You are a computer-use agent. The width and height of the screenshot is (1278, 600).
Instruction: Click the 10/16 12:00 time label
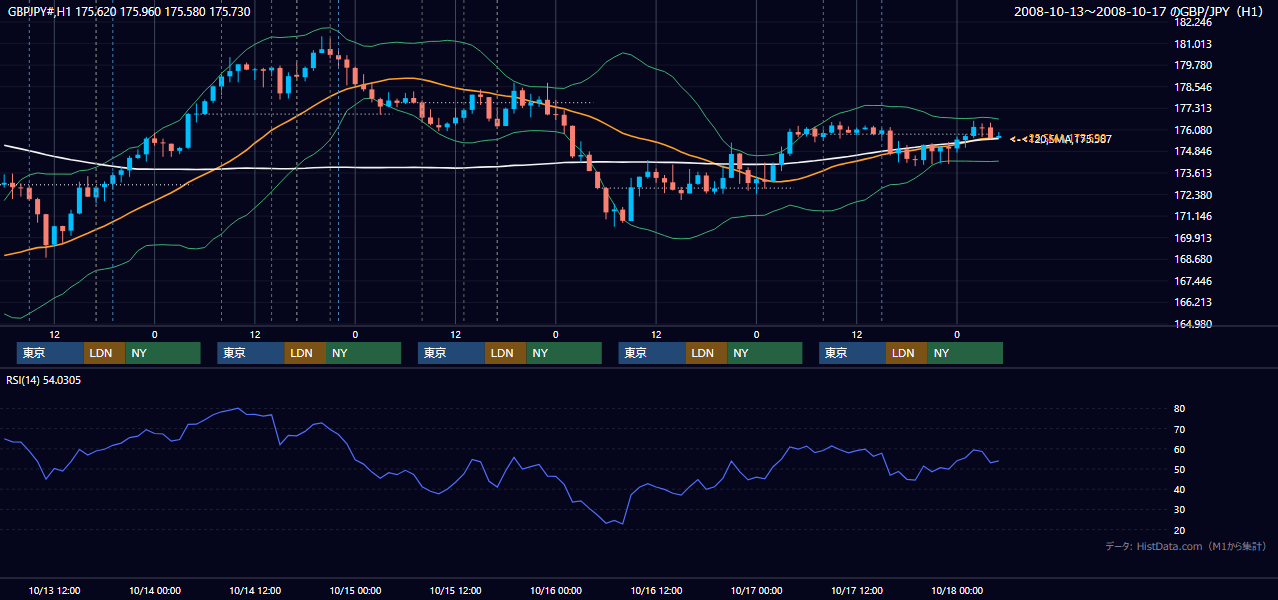click(x=656, y=591)
